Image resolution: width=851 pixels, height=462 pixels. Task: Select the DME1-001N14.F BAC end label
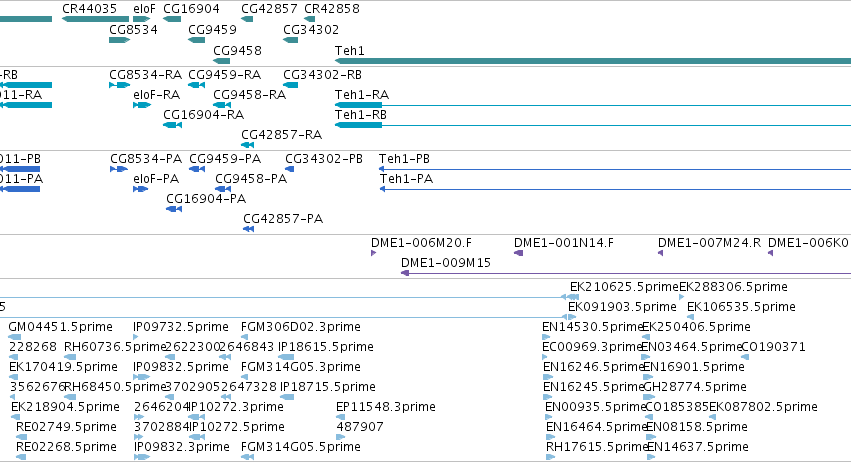(564, 243)
